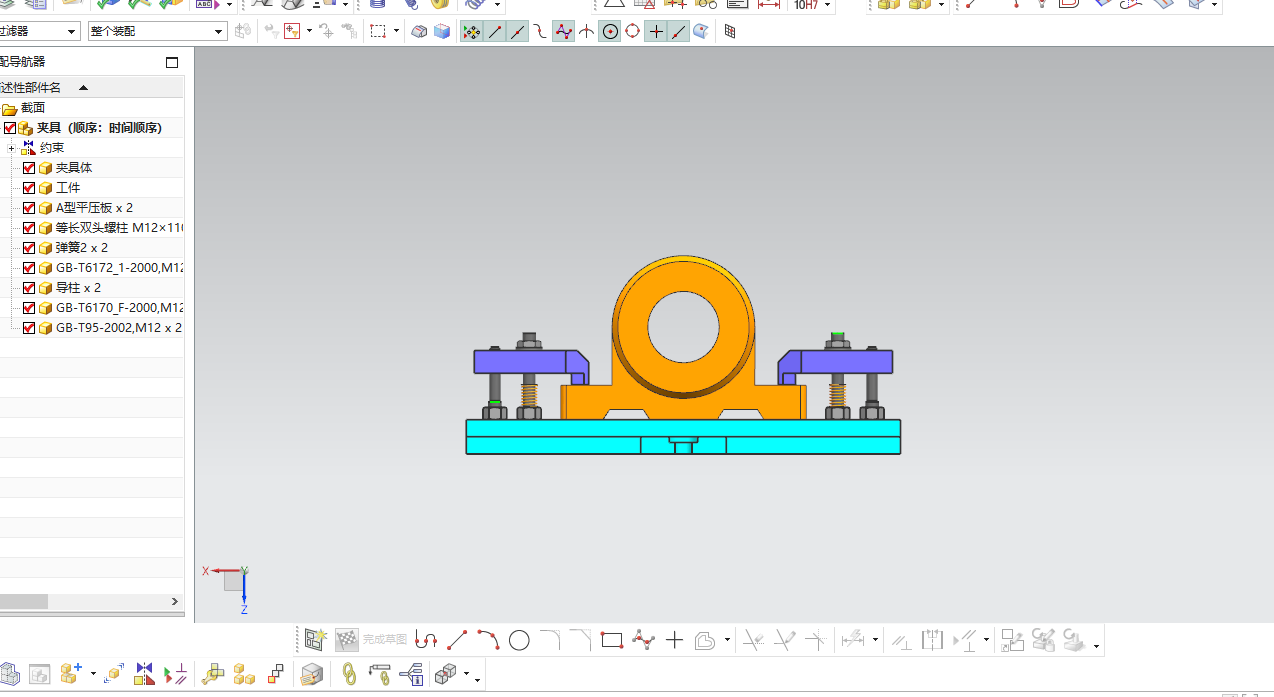Uncheck the 夹具体 component checkbox

29,168
